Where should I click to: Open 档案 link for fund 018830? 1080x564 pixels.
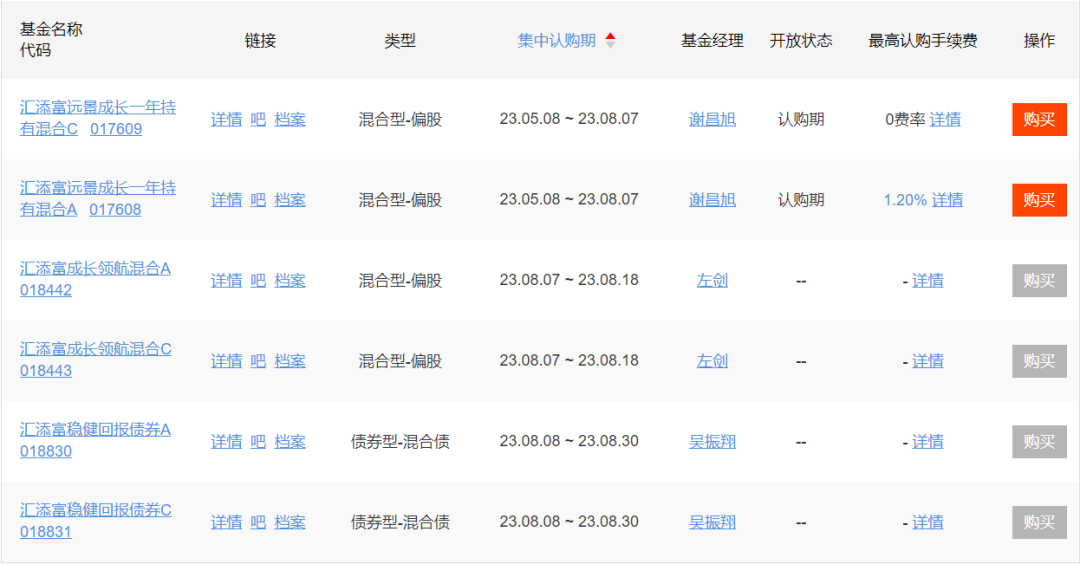click(290, 441)
